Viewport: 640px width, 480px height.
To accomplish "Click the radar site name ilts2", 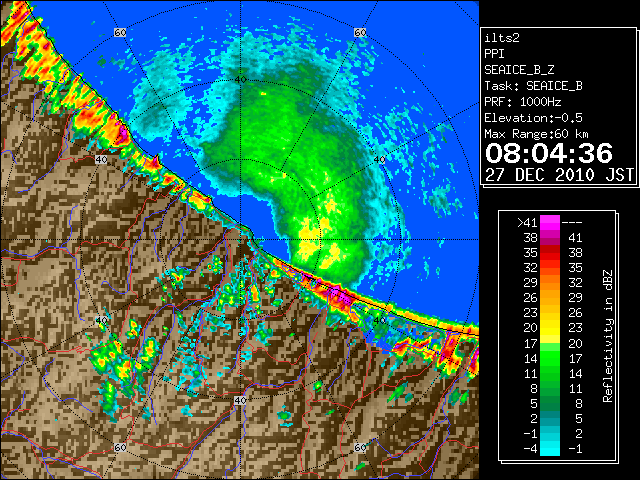I will [502, 38].
